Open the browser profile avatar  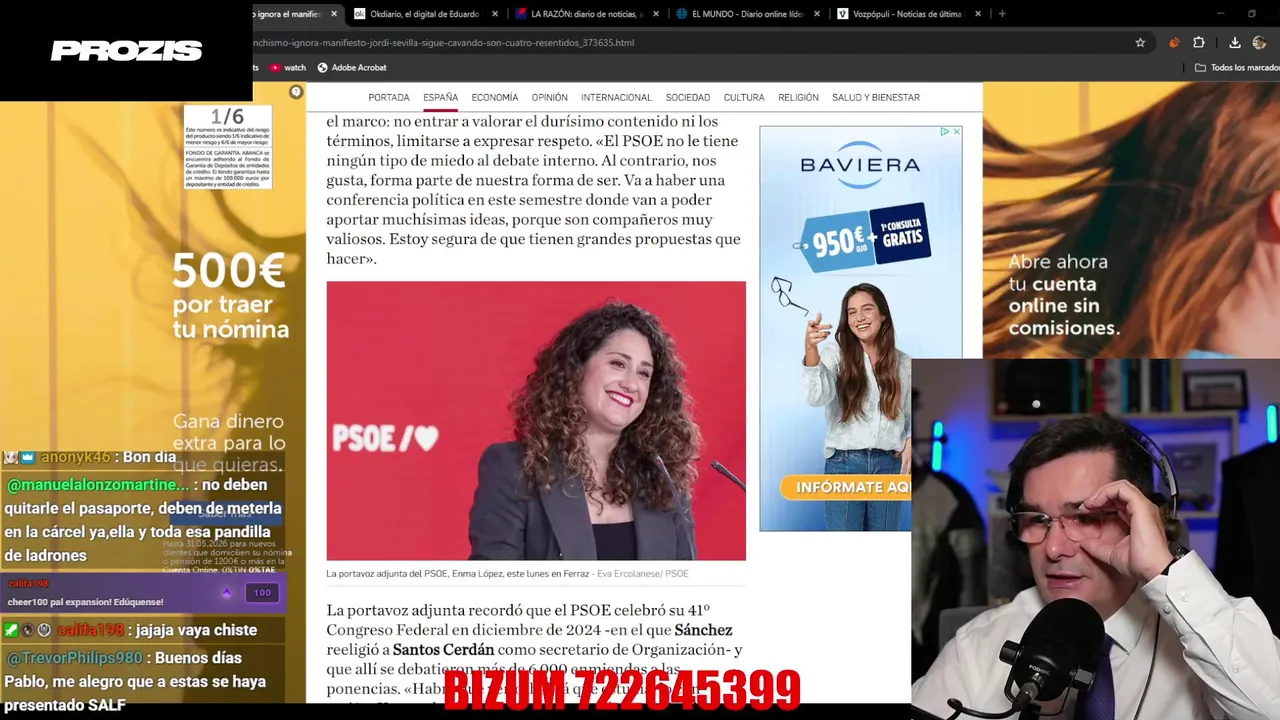click(x=1260, y=43)
